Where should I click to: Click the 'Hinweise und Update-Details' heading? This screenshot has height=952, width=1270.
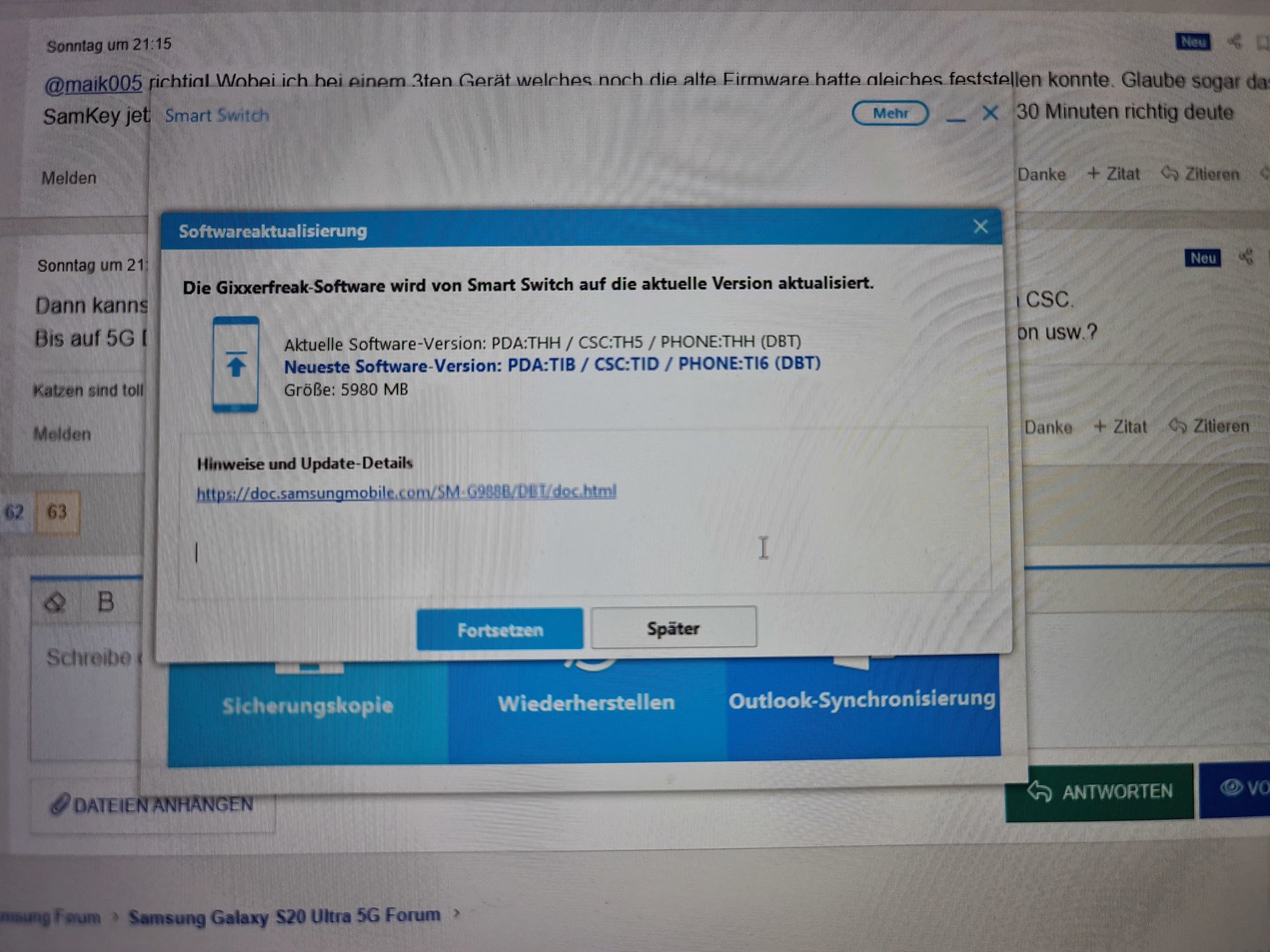(x=305, y=463)
